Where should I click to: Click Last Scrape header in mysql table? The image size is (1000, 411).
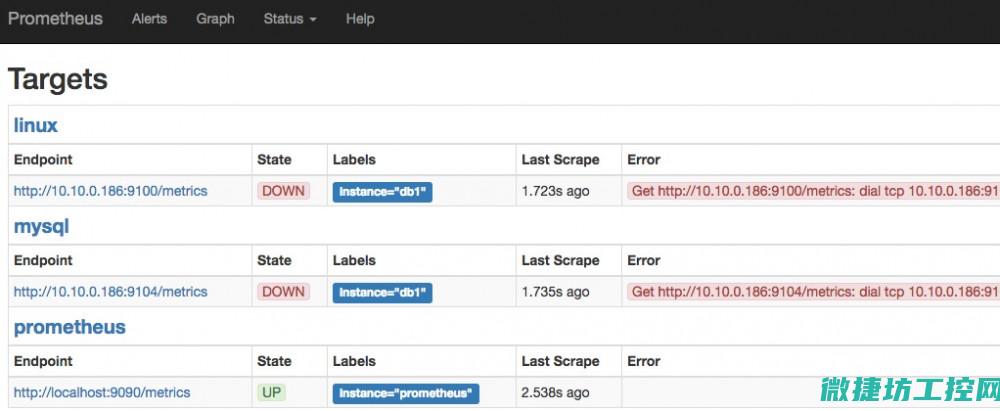561,260
